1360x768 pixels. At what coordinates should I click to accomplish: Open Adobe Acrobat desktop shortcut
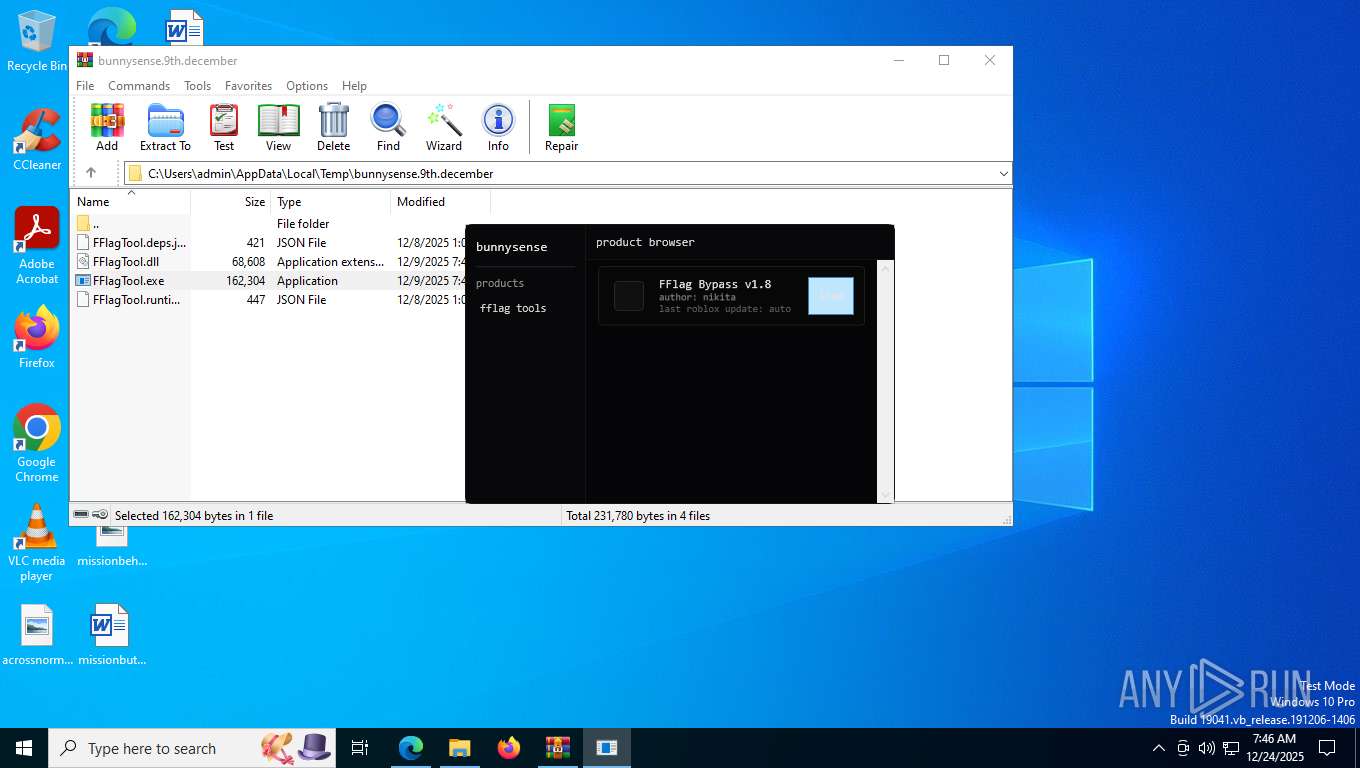[37, 246]
